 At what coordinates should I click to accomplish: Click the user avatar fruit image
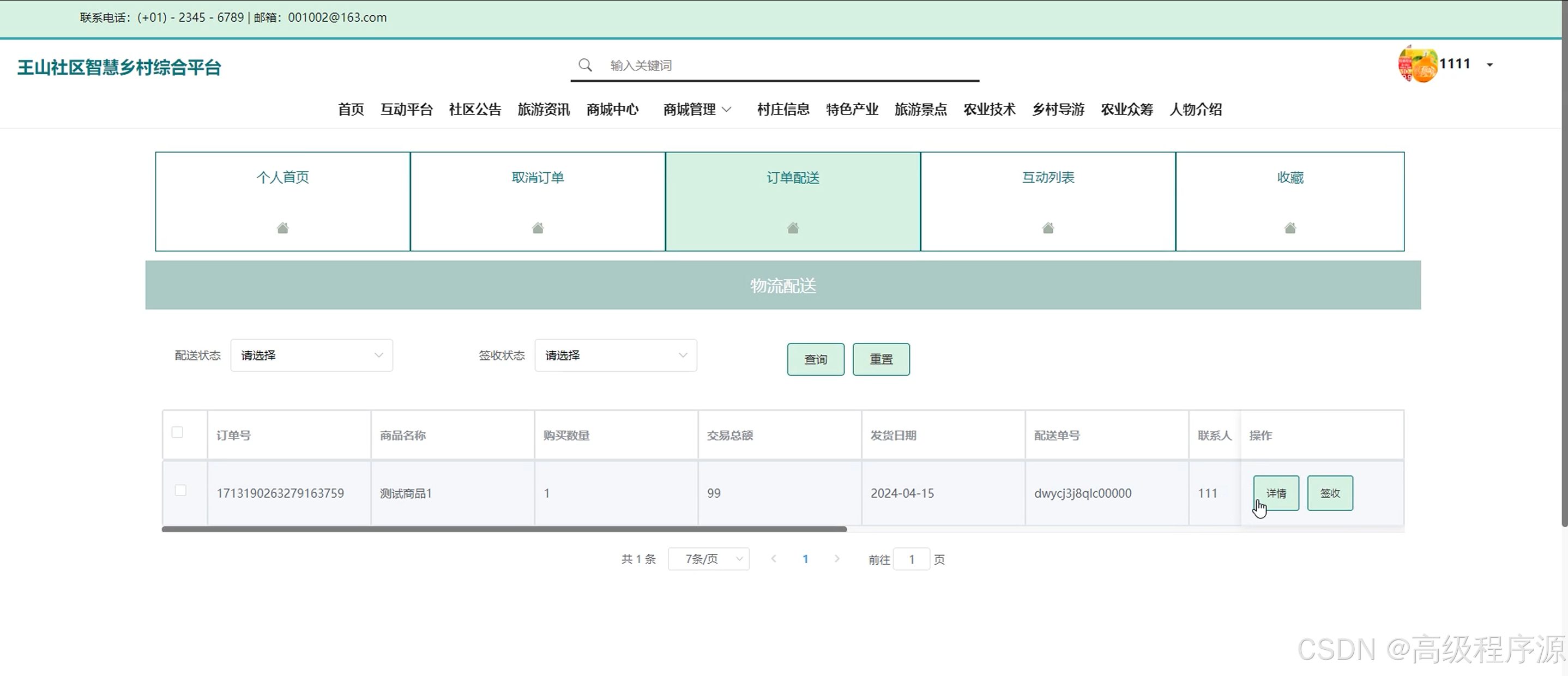[x=1417, y=64]
